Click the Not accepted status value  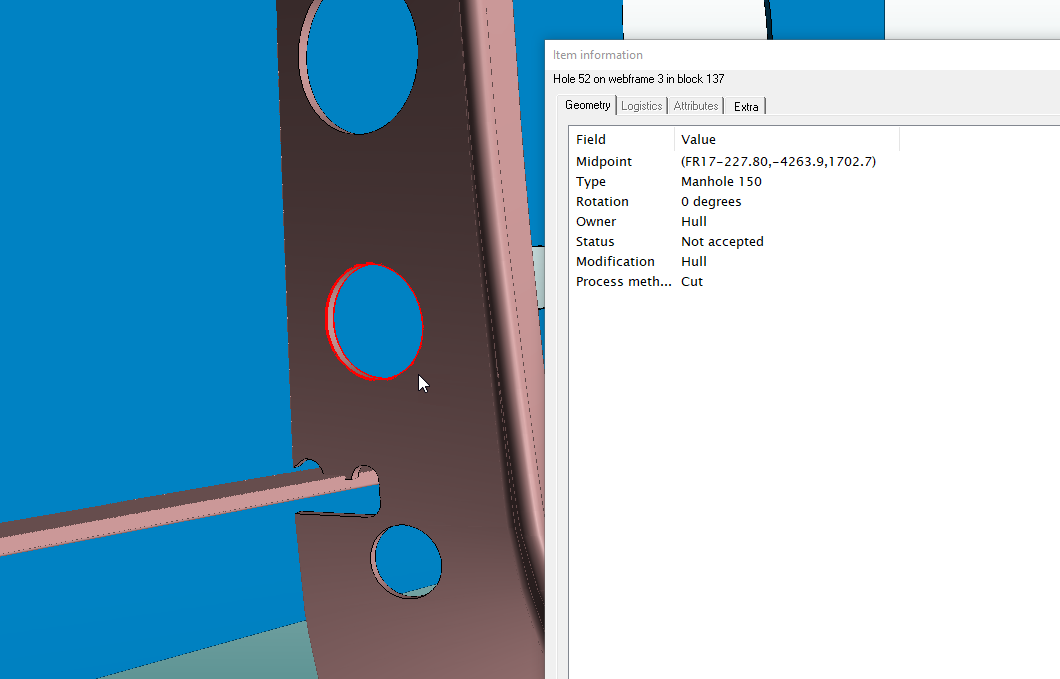[x=722, y=242]
